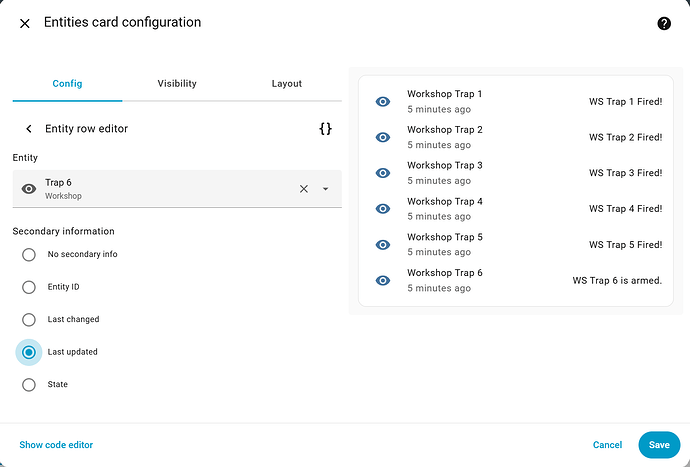This screenshot has height=467, width=690.
Task: Select the No secondary info radio button
Action: coord(29,254)
